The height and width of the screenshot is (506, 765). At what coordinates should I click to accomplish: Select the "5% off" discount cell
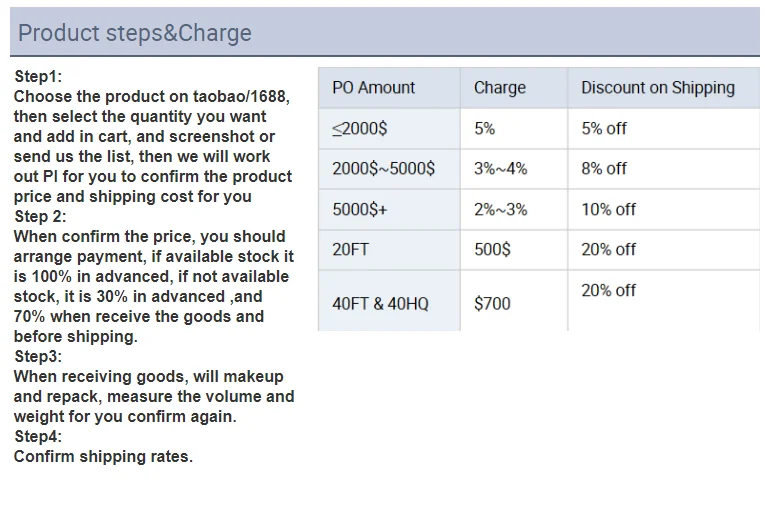click(x=604, y=129)
